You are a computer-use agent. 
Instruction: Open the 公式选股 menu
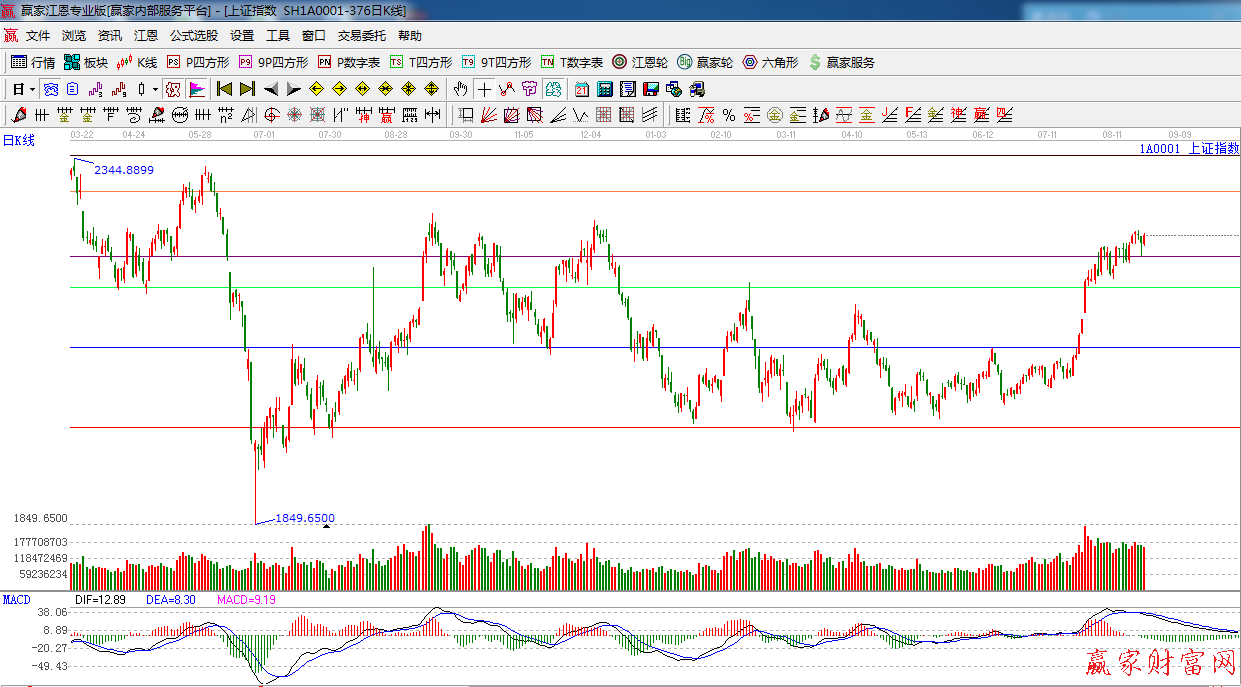[x=193, y=36]
